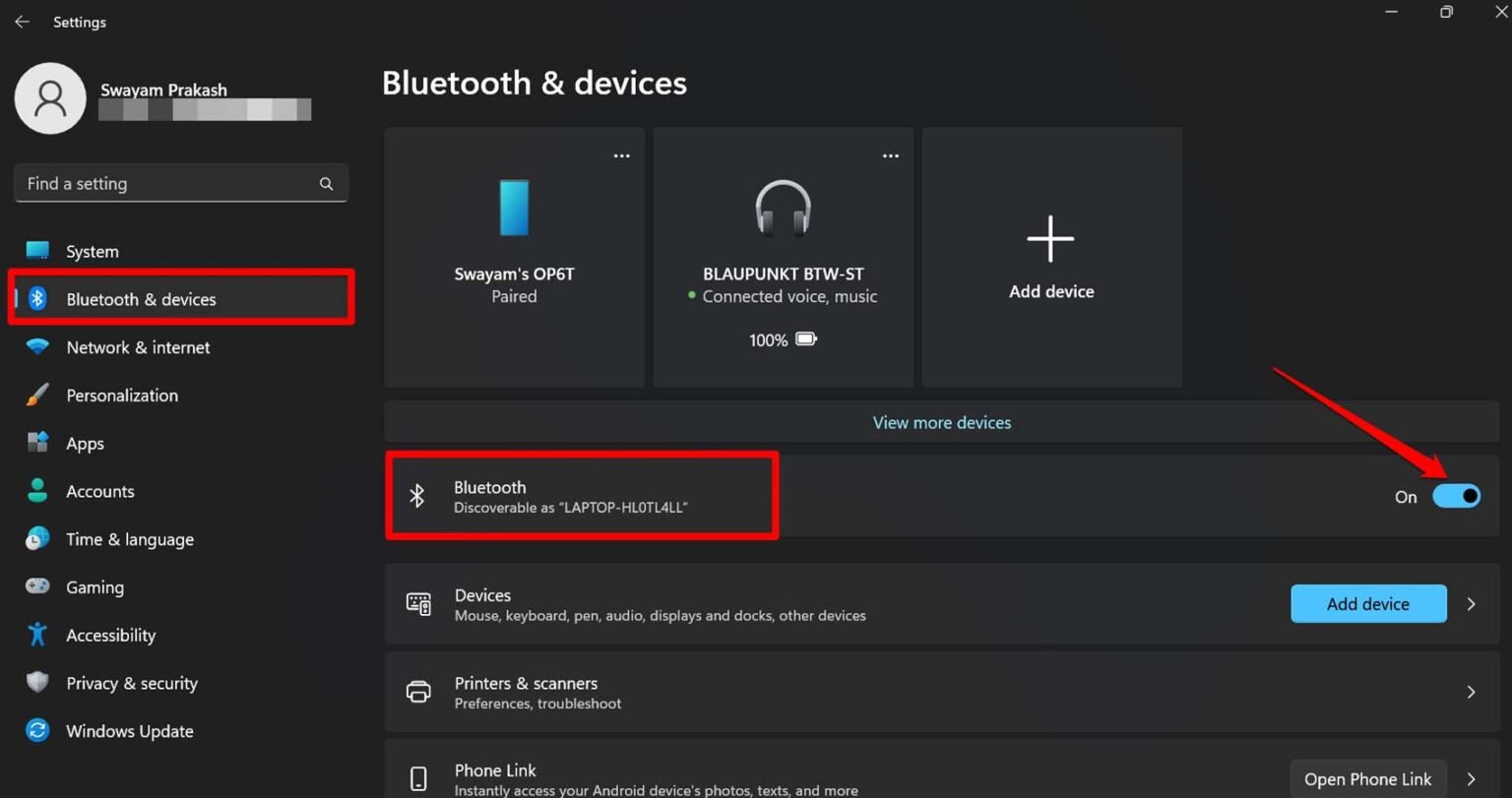The image size is (1512, 798).
Task: Click the View more devices link
Action: 941,422
